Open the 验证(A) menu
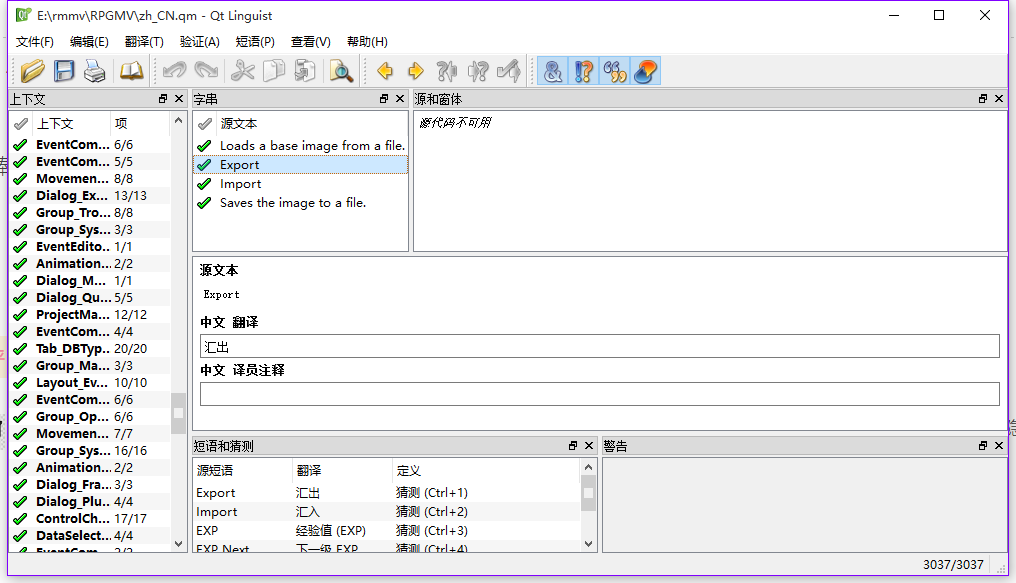Image resolution: width=1016 pixels, height=583 pixels. (x=200, y=41)
